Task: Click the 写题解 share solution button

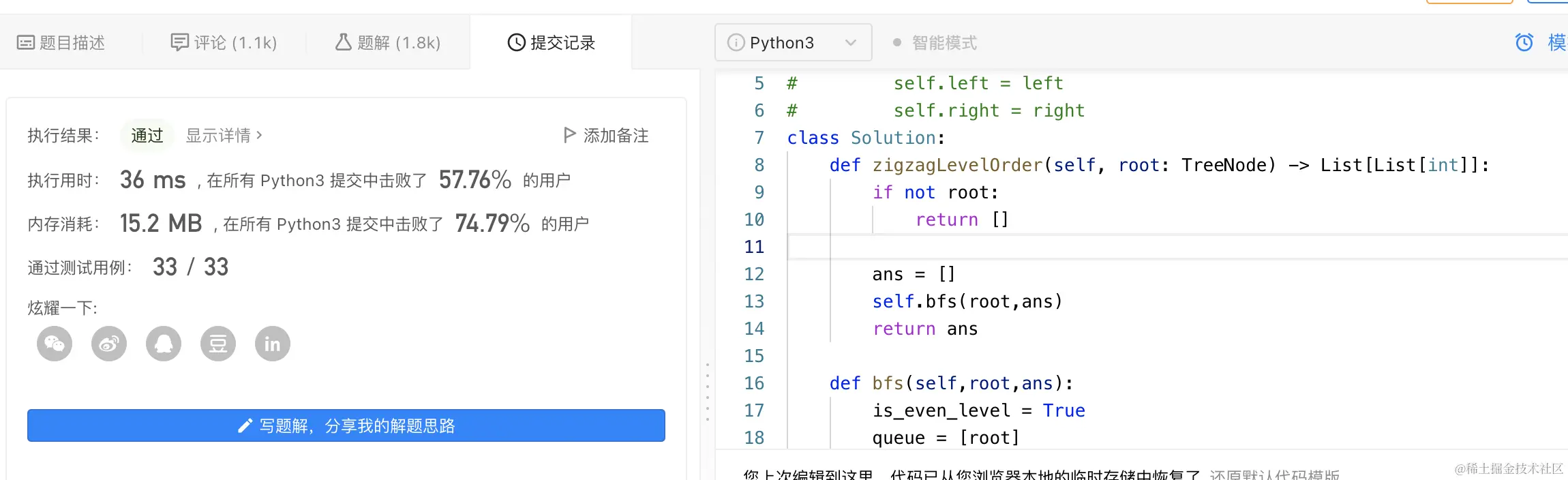Action: click(x=346, y=425)
